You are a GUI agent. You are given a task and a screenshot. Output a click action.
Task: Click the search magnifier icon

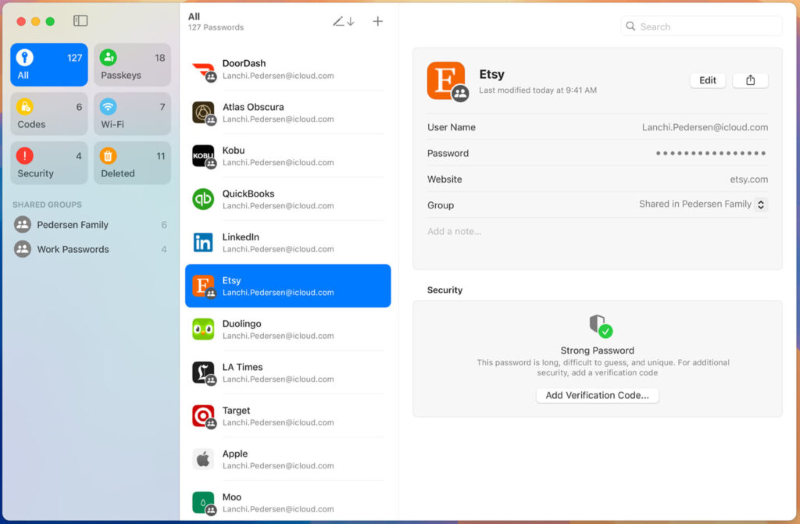(631, 26)
